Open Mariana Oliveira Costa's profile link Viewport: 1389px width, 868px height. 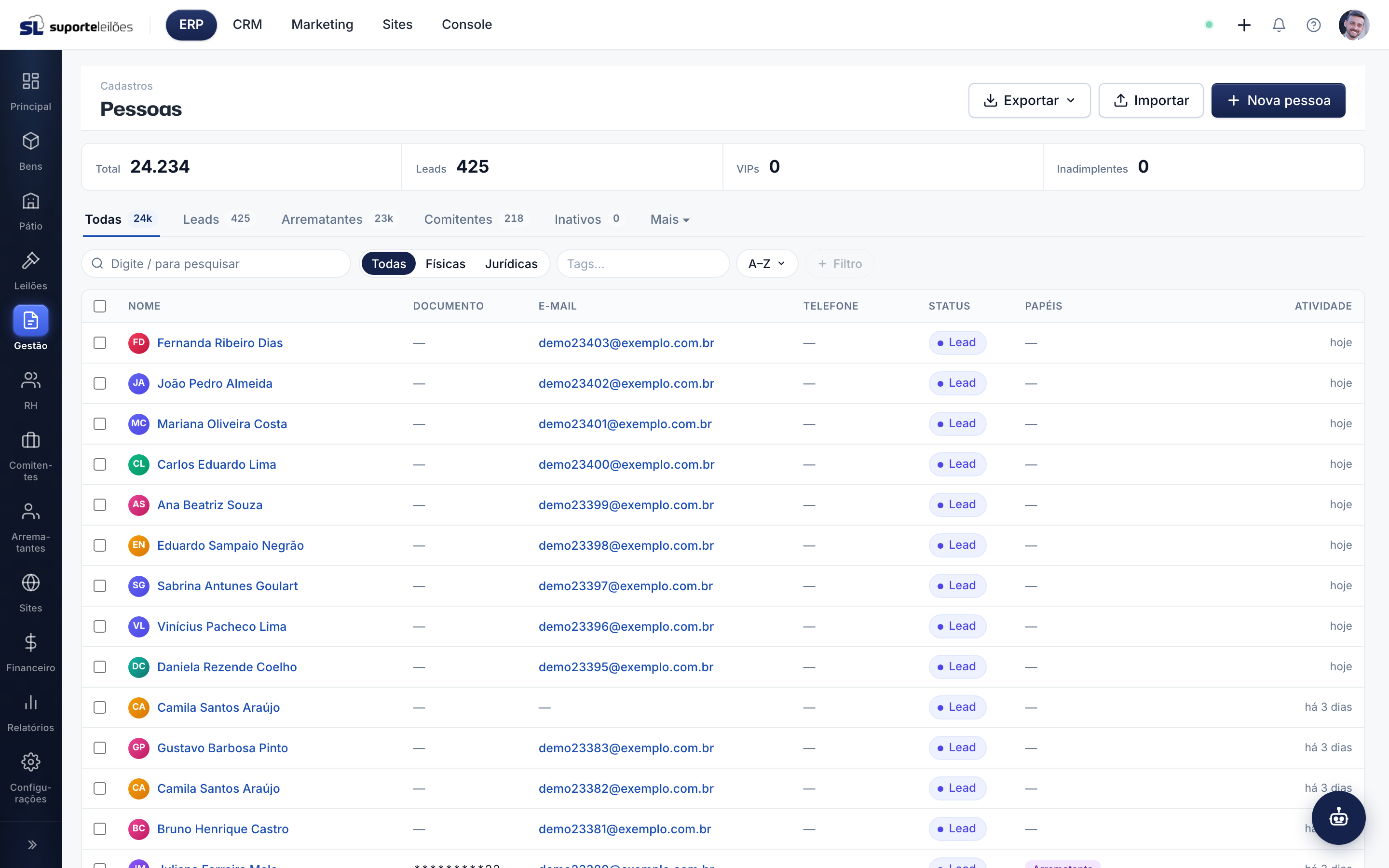tap(222, 424)
